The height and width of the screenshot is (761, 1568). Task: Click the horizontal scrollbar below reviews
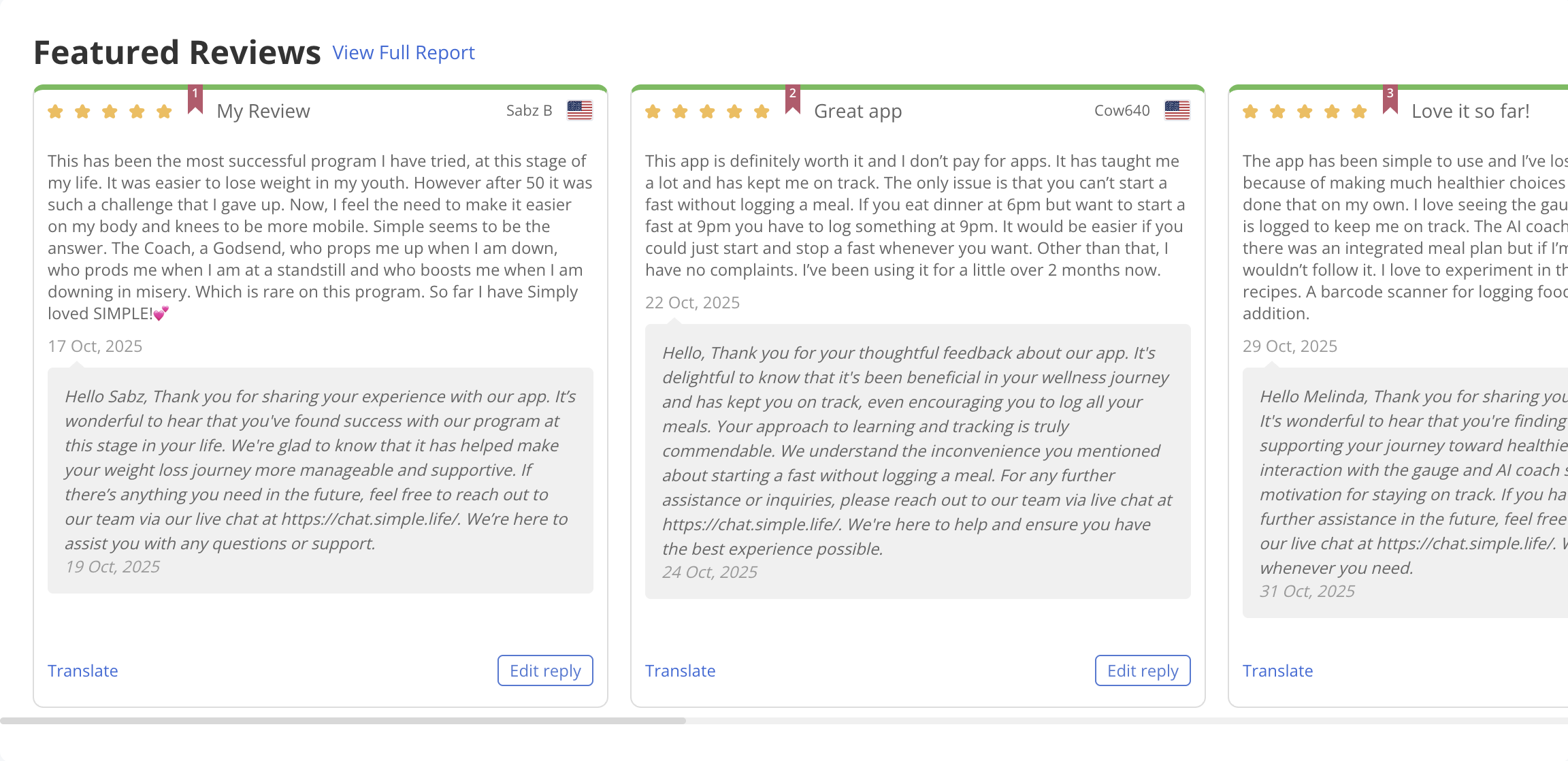pos(343,720)
